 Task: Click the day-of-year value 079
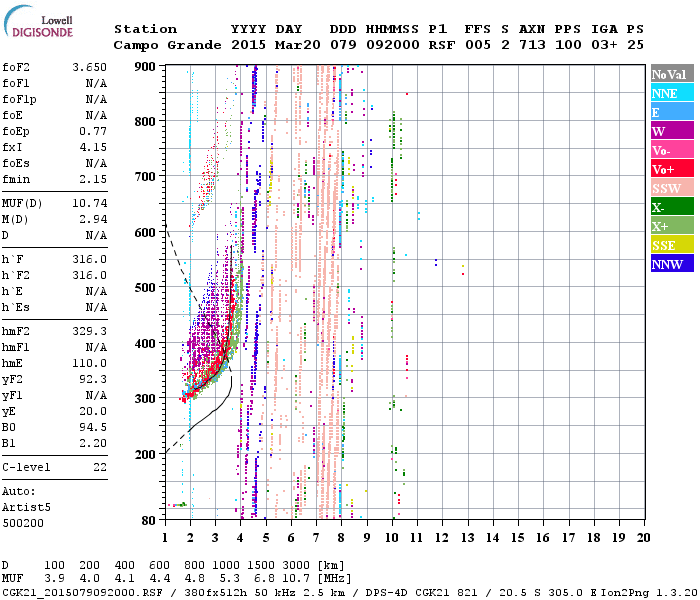point(343,45)
